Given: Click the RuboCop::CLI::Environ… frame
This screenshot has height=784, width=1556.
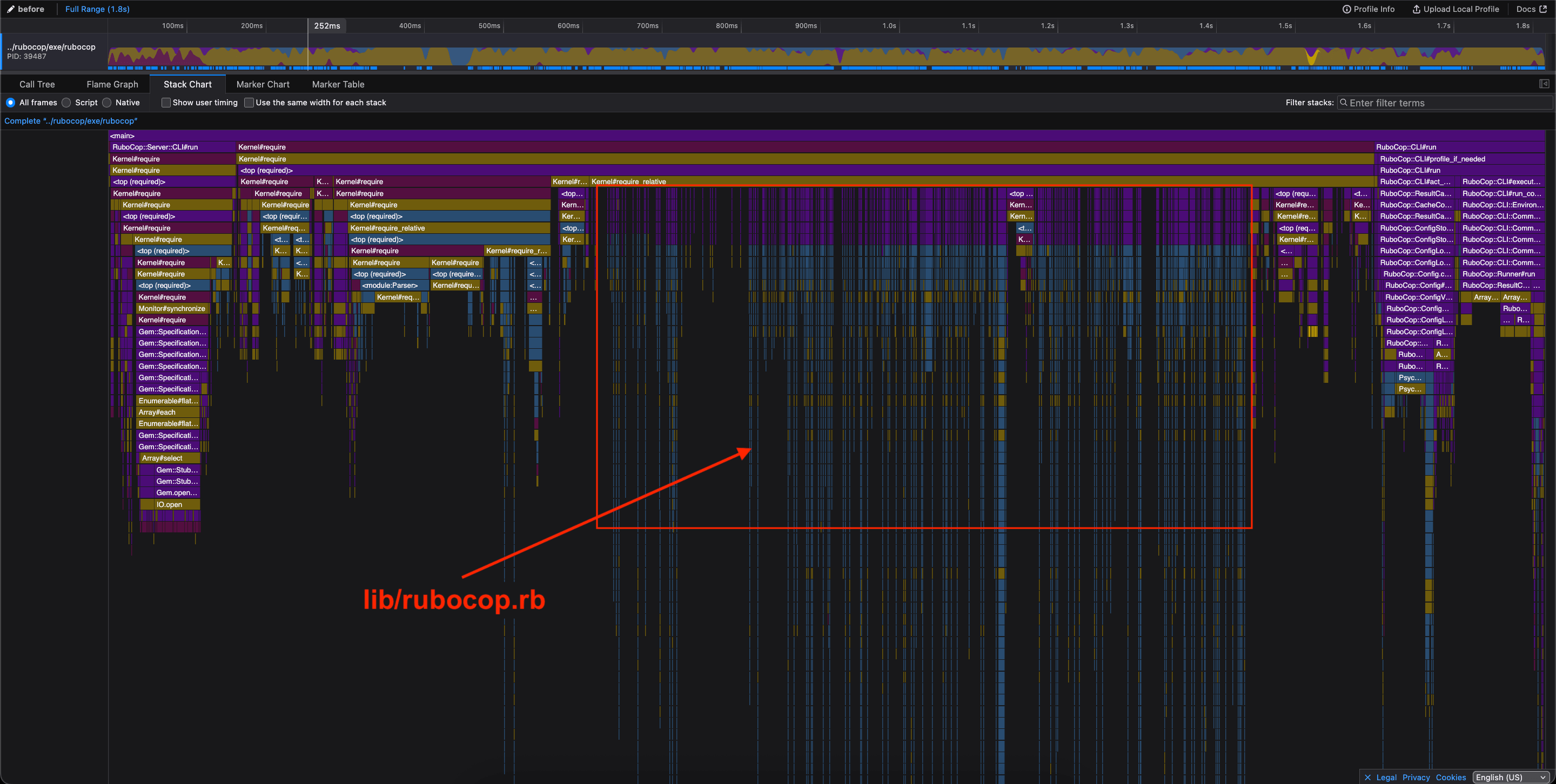Looking at the screenshot, I should [x=1501, y=205].
